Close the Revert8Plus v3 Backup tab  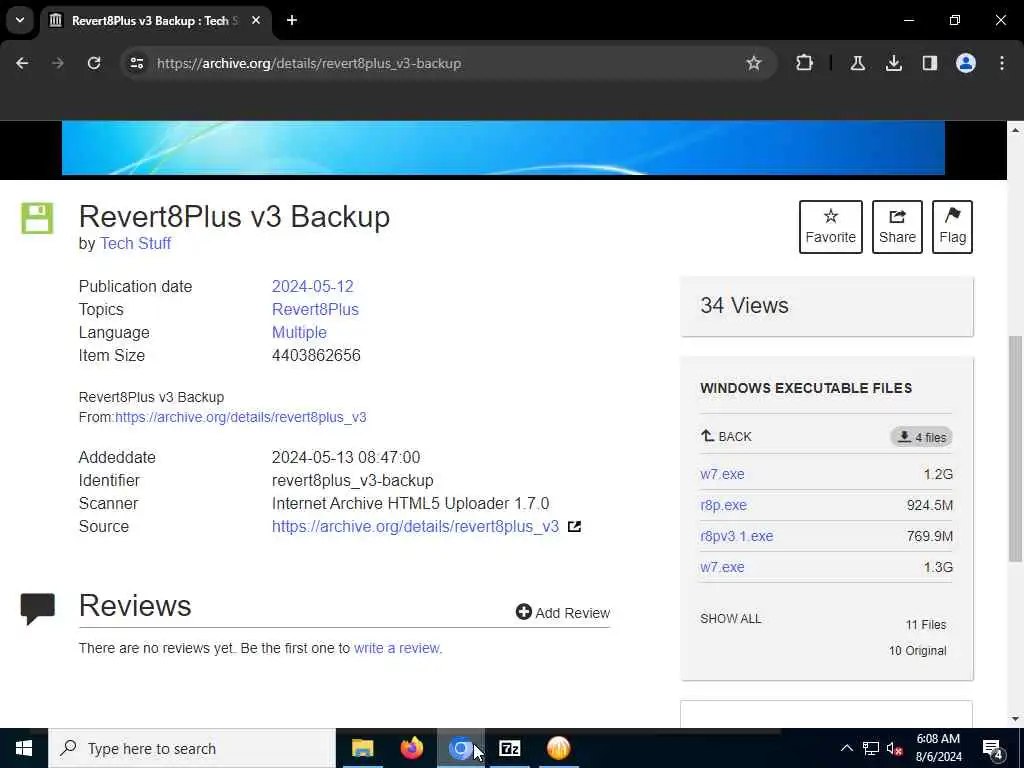click(x=256, y=21)
